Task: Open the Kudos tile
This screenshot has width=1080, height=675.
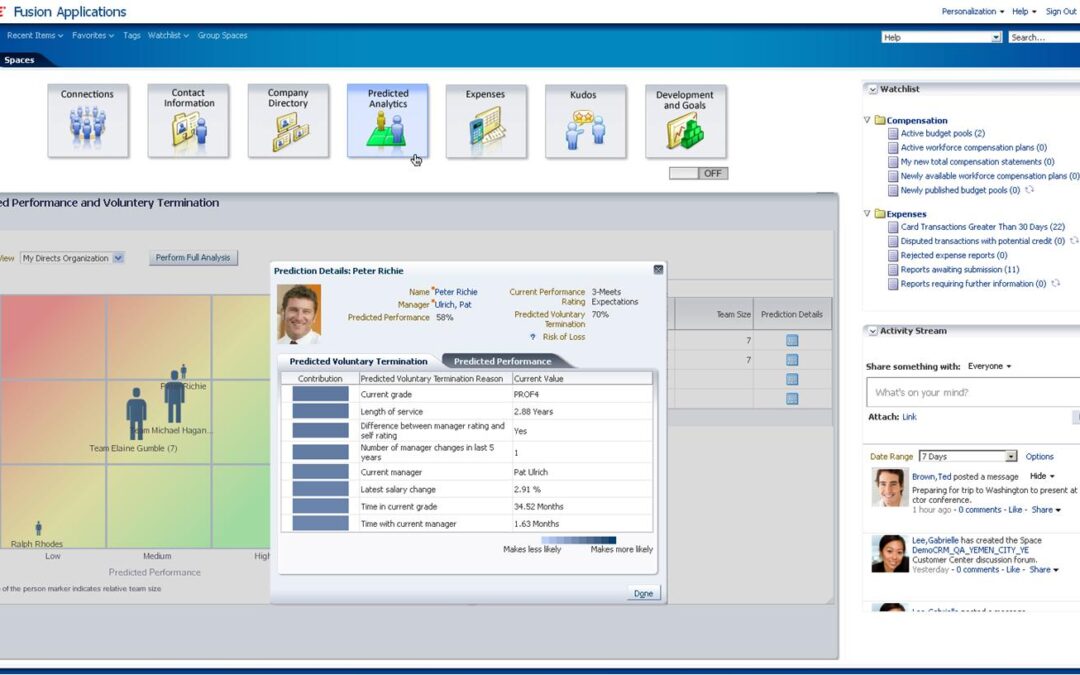Action: click(585, 121)
